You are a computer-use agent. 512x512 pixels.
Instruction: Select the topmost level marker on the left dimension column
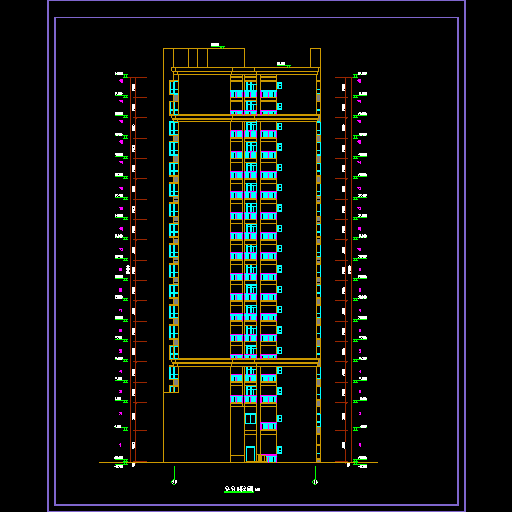122,75
